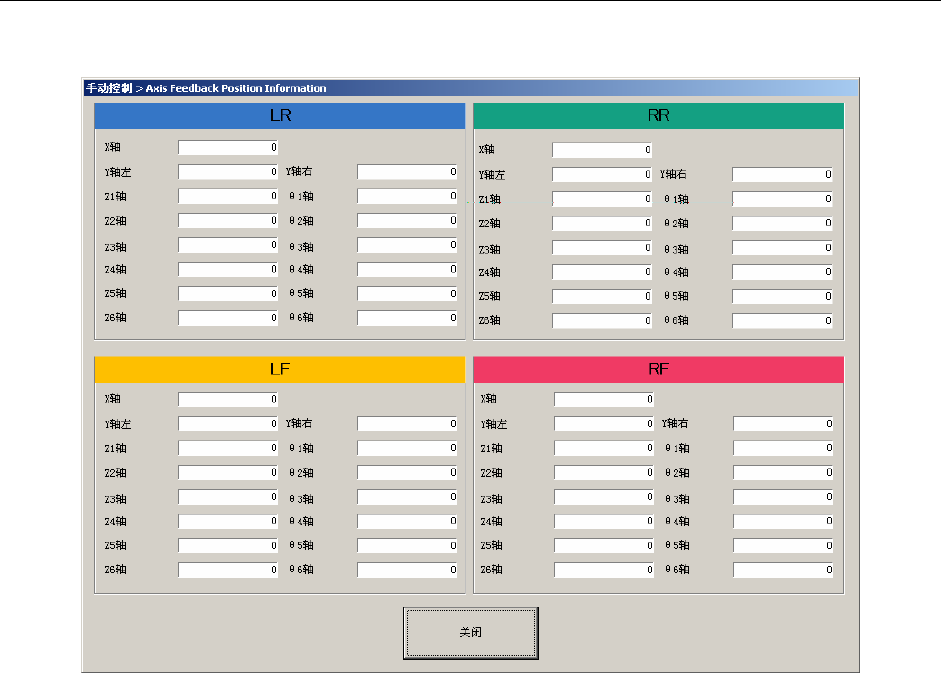The width and height of the screenshot is (941, 673).
Task: Click the RR panel X轴 field
Action: tap(602, 150)
